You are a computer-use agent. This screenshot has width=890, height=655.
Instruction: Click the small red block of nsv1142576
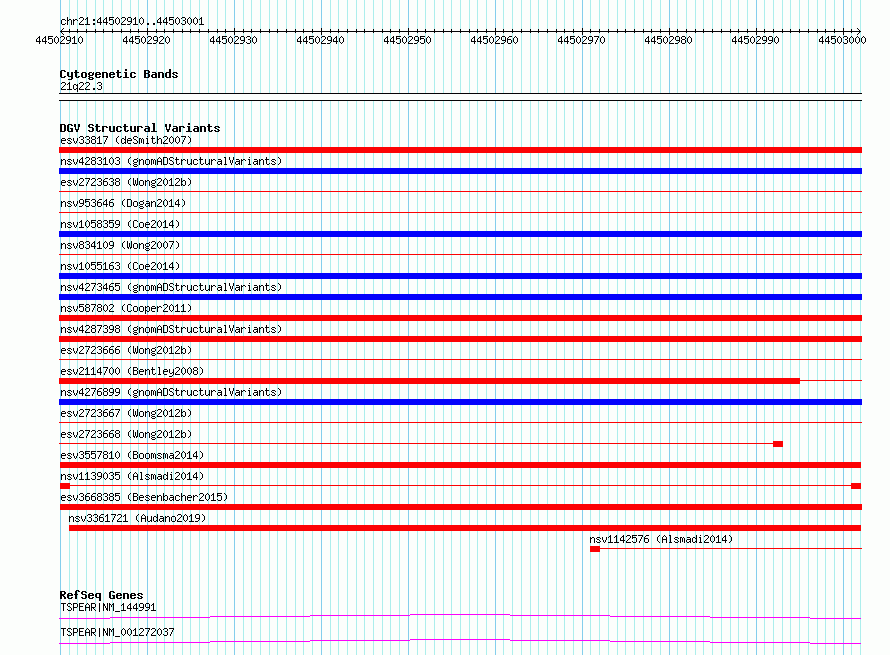tap(595, 549)
